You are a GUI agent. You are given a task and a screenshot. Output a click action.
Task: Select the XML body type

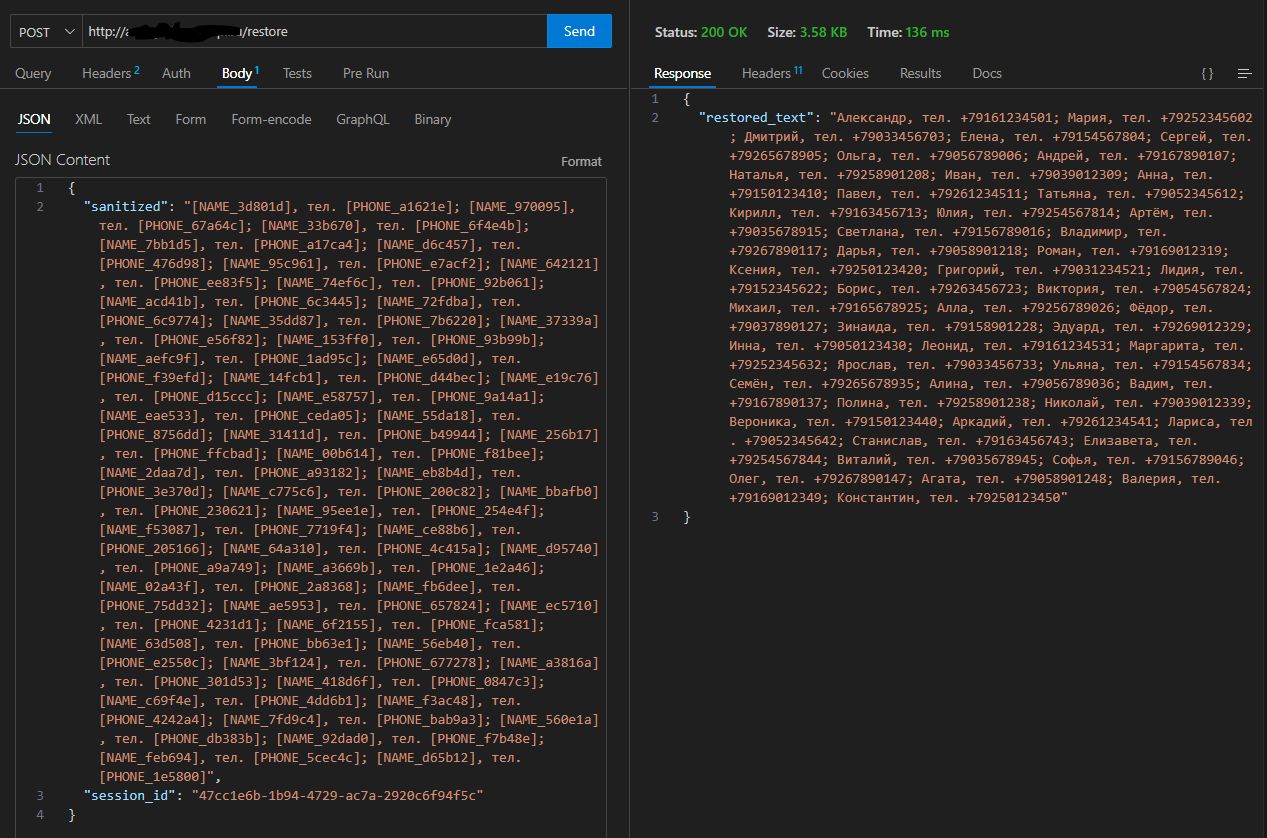coord(88,120)
